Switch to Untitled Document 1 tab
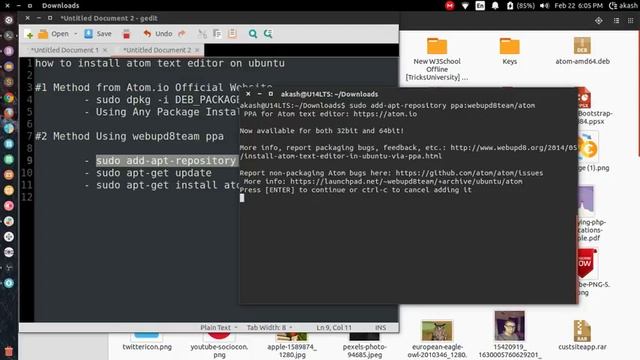The width and height of the screenshot is (640, 360). pyautogui.click(x=64, y=50)
